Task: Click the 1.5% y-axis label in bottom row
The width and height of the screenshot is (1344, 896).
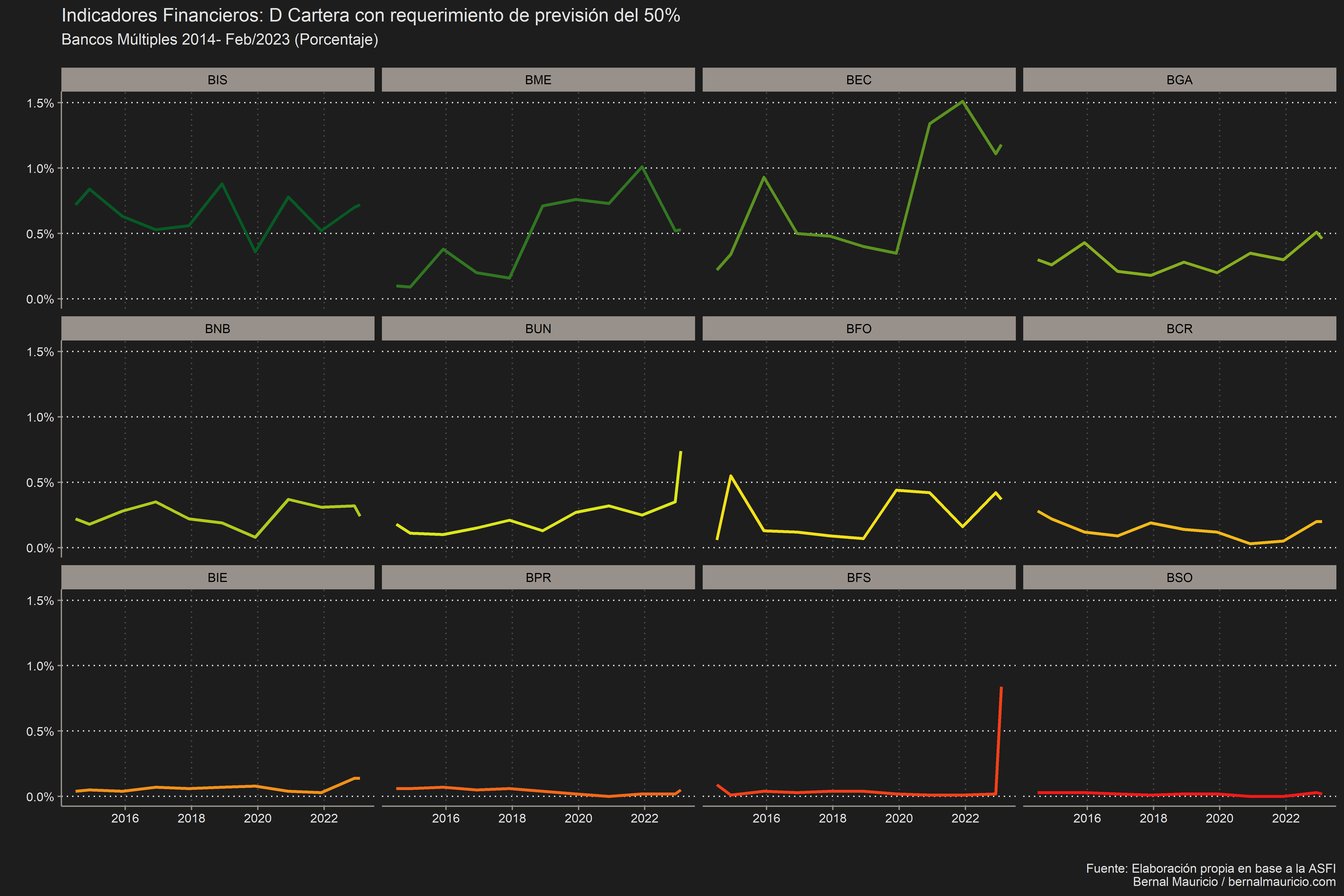Action: [x=40, y=601]
